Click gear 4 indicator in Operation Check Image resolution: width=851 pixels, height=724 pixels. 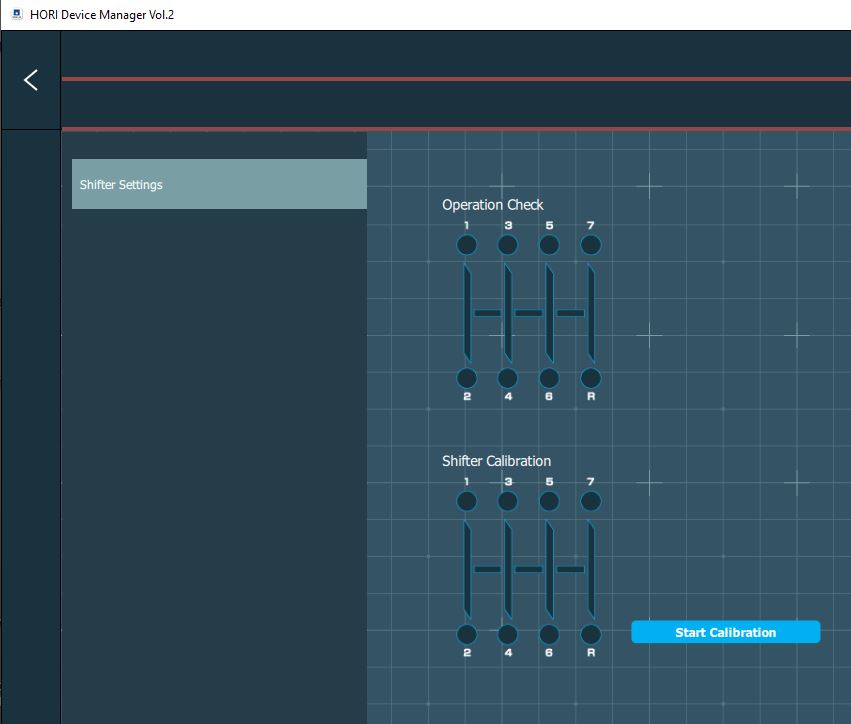coord(508,378)
